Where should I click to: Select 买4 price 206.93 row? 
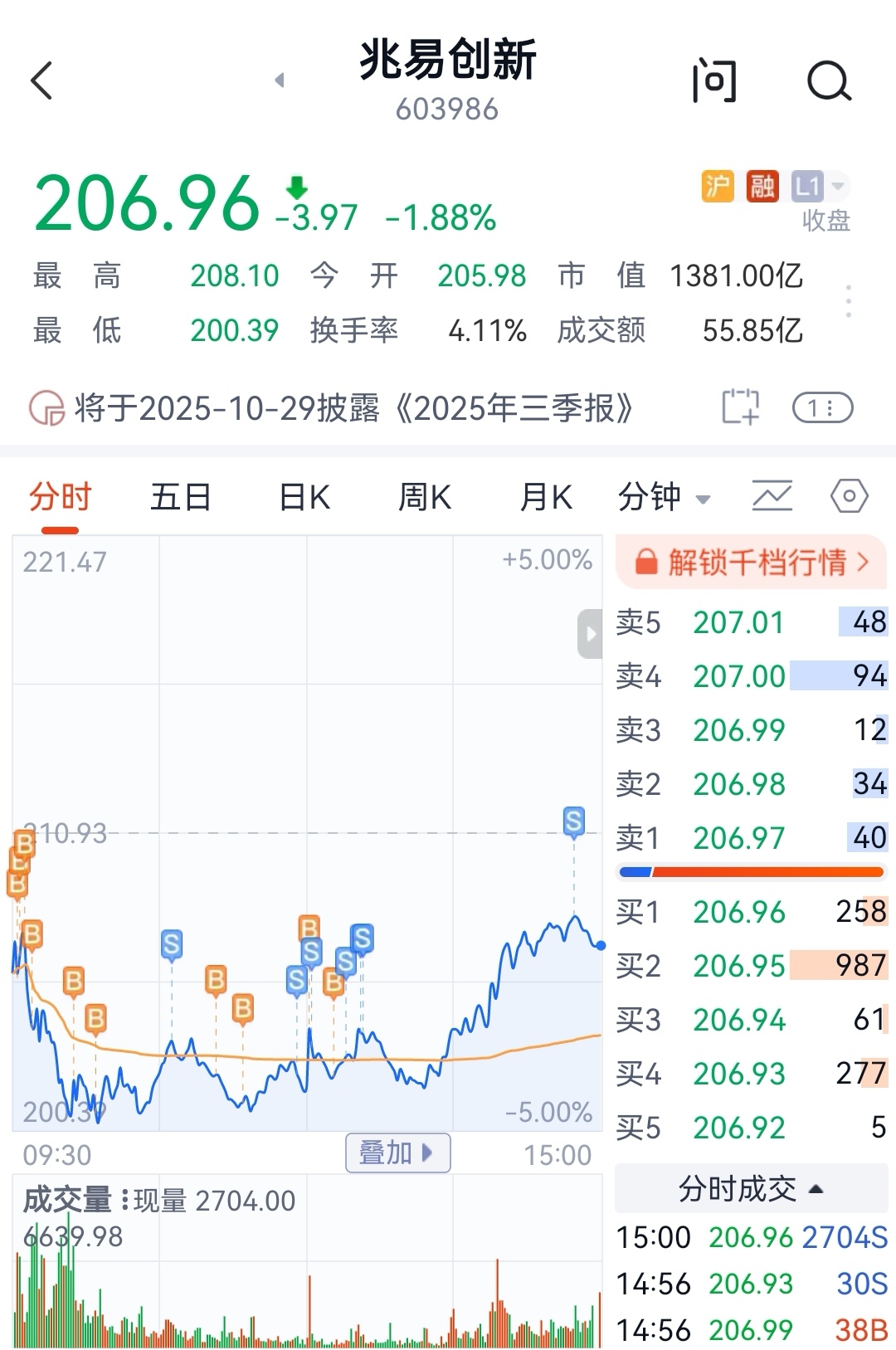pos(752,1073)
